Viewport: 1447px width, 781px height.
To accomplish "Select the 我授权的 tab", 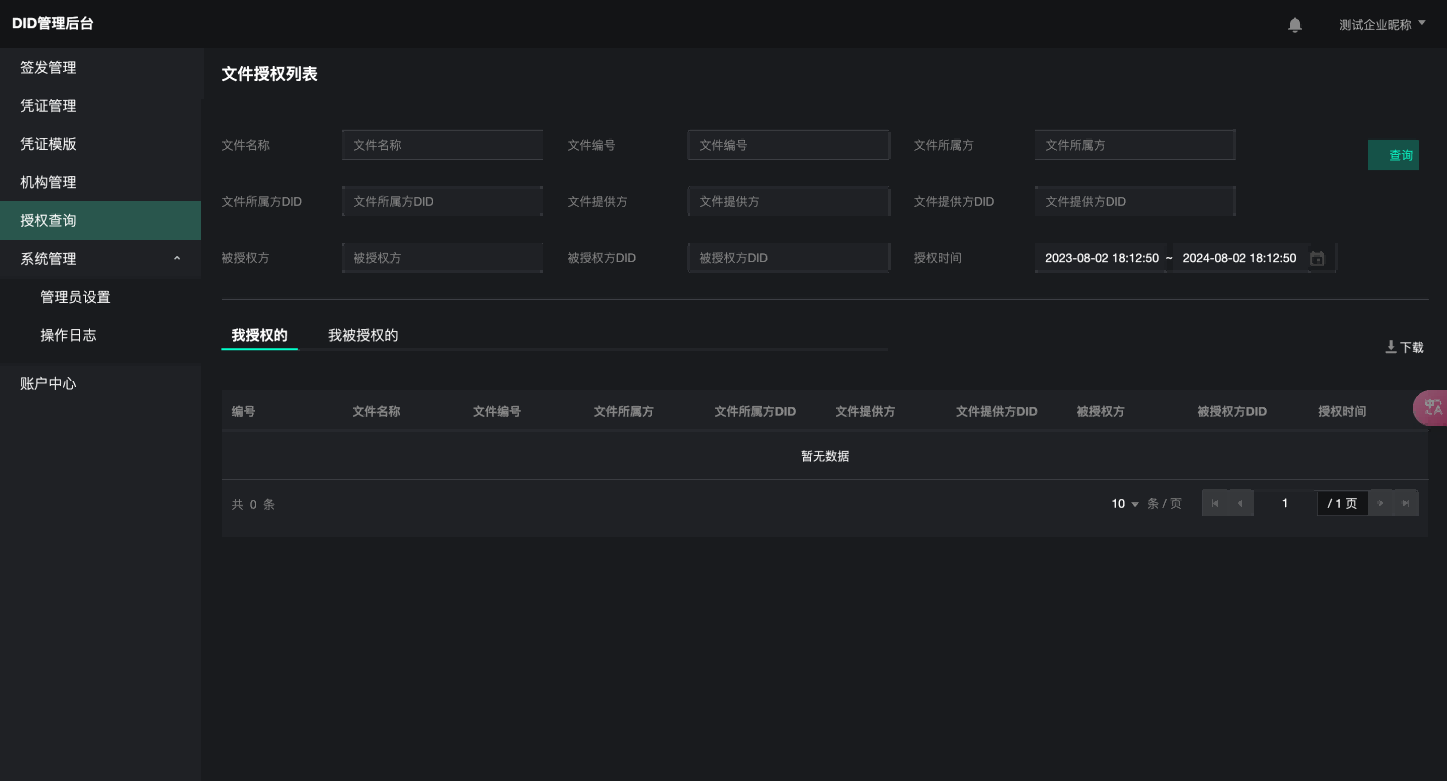I will [259, 336].
